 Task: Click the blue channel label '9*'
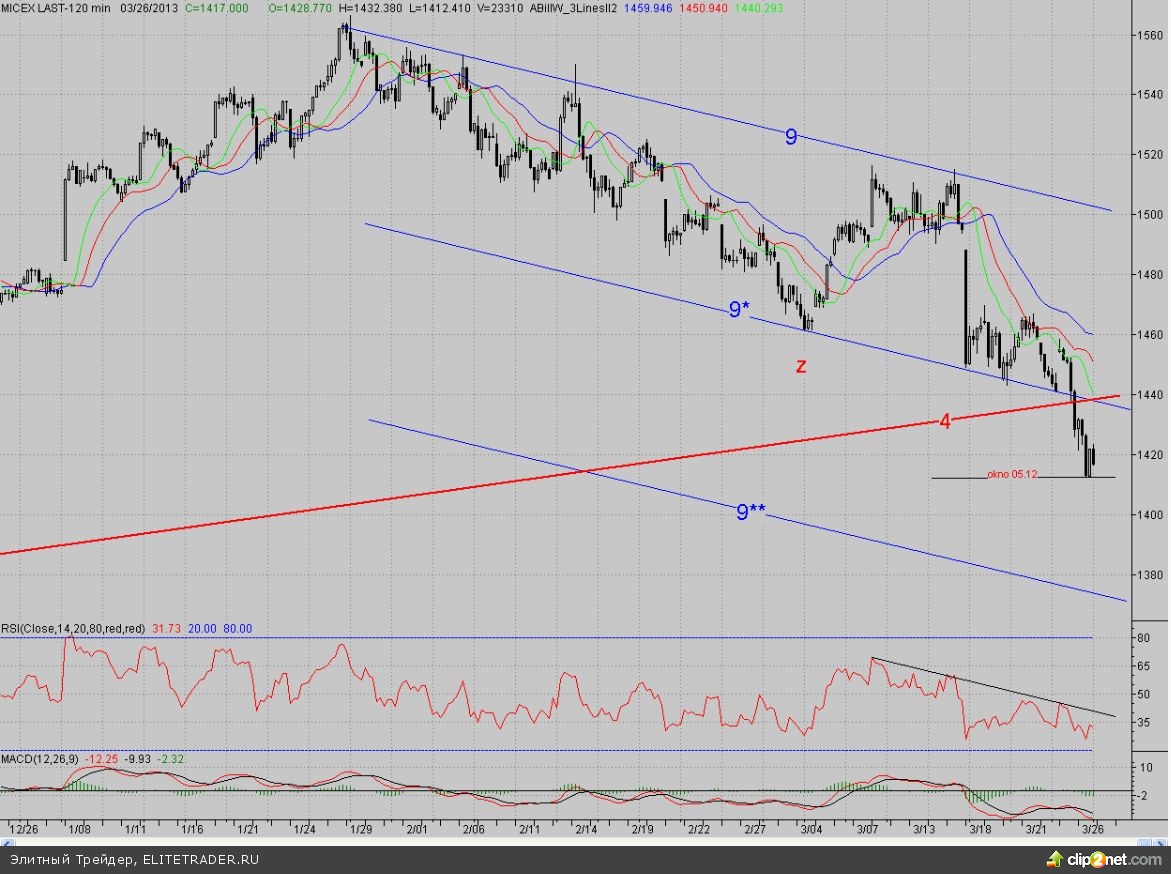pos(738,311)
